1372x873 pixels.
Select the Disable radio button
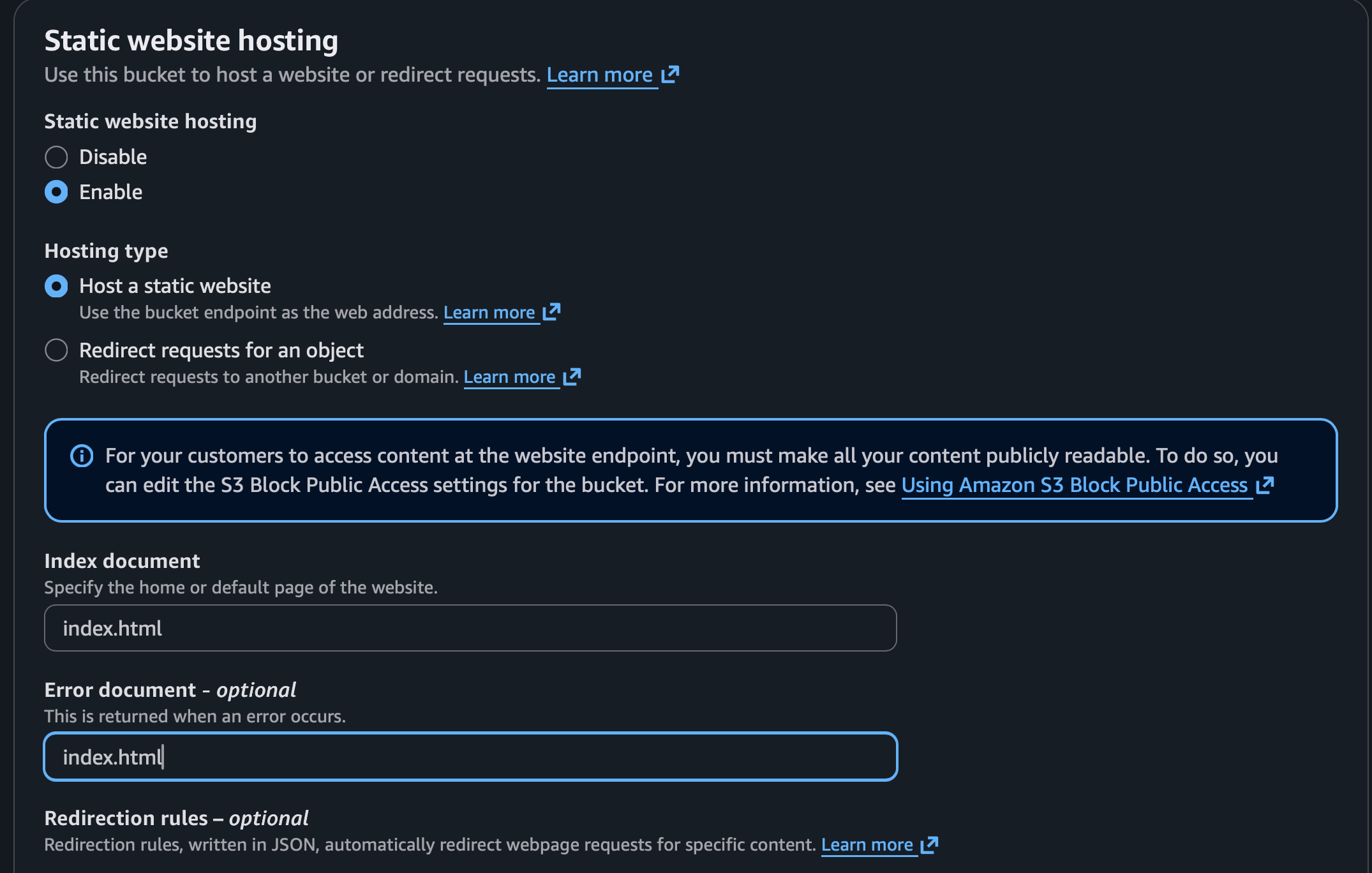click(56, 157)
